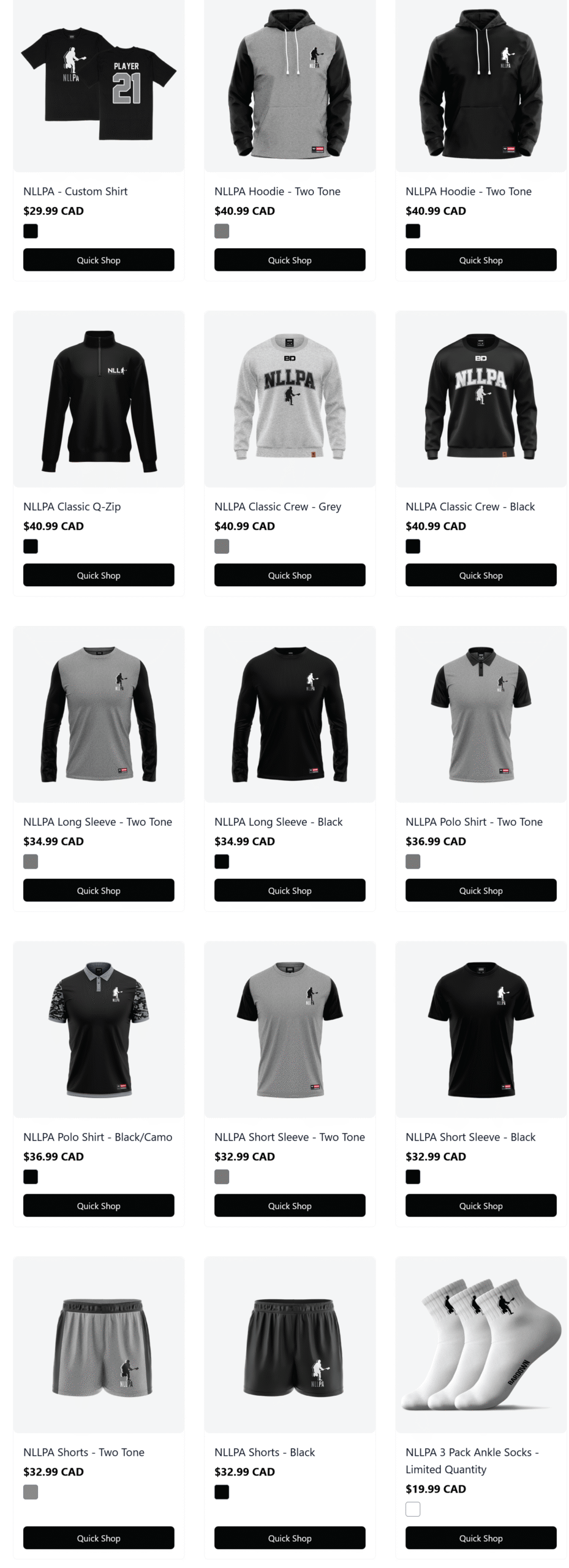
Task: Select black swatch for NLLPA Classic Q-Zip
Action: pos(31,546)
